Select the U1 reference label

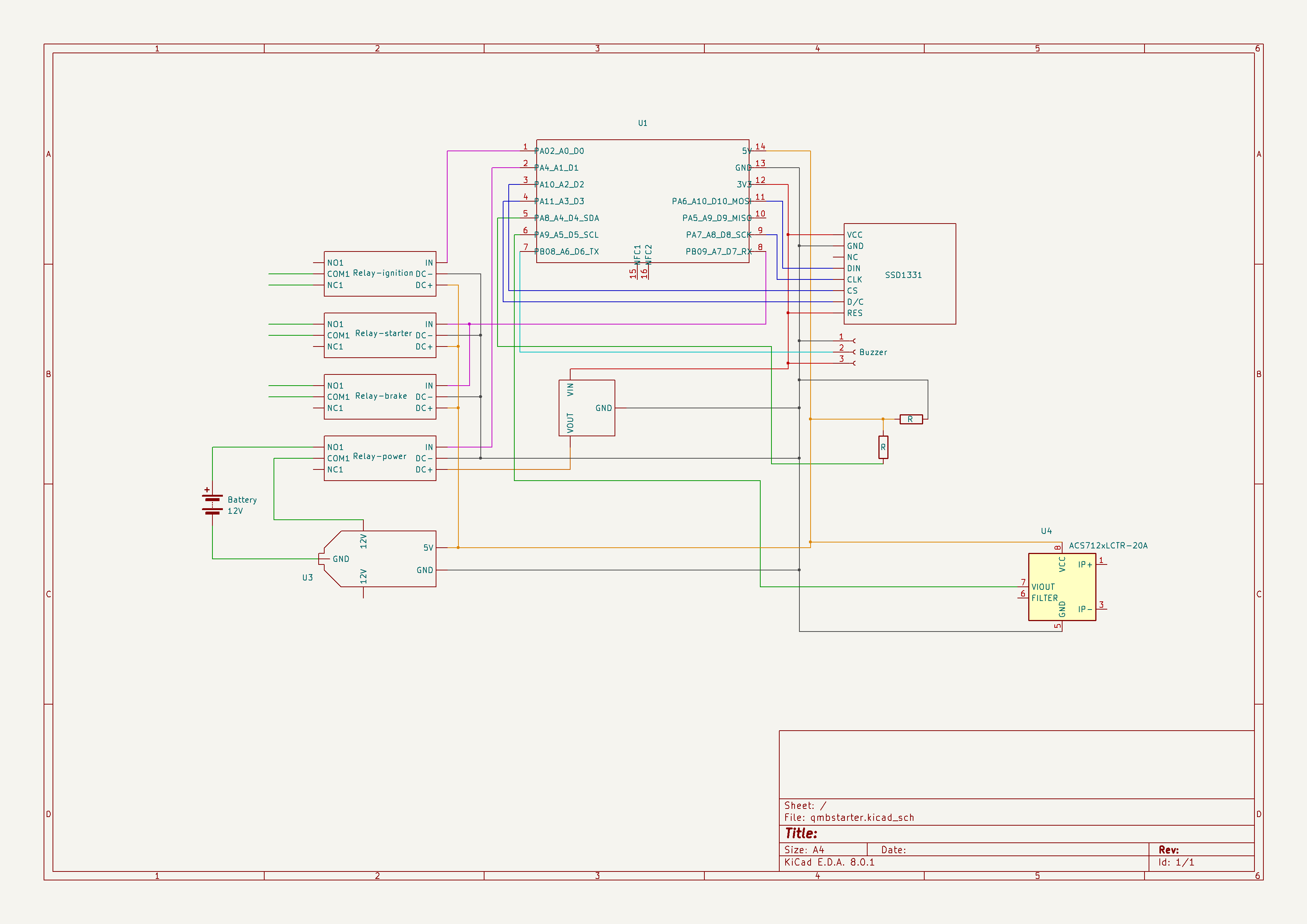point(643,123)
